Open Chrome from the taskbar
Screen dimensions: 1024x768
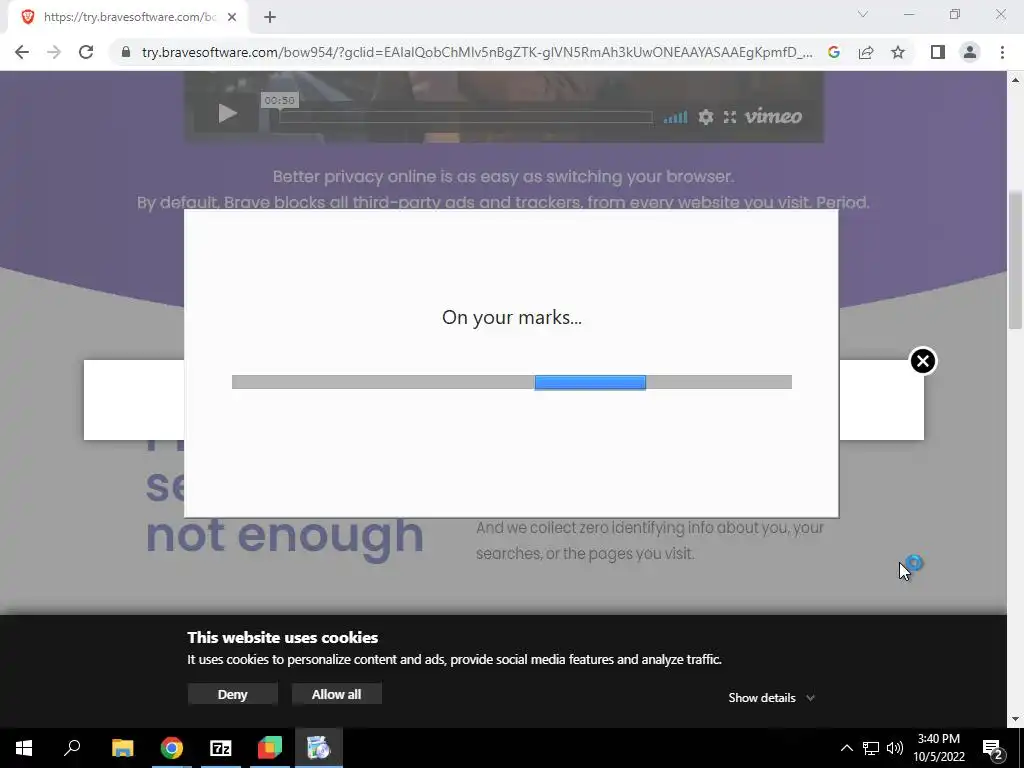coord(172,748)
